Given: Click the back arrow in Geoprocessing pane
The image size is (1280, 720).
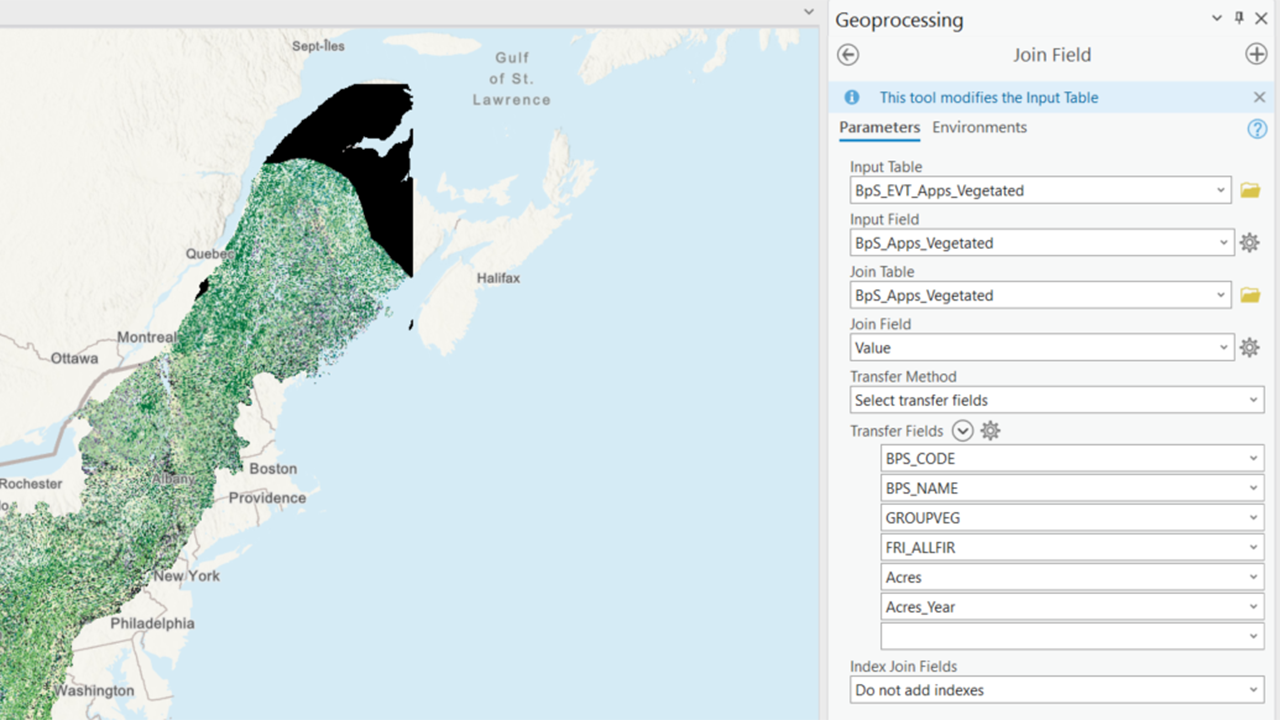Looking at the screenshot, I should point(847,55).
